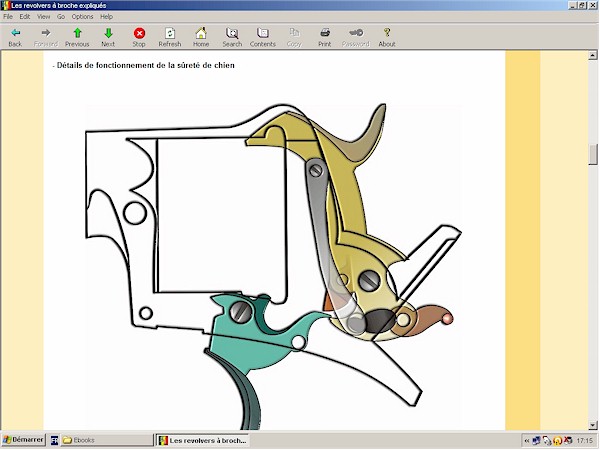
Task: Open the Options menu
Action: click(x=82, y=17)
